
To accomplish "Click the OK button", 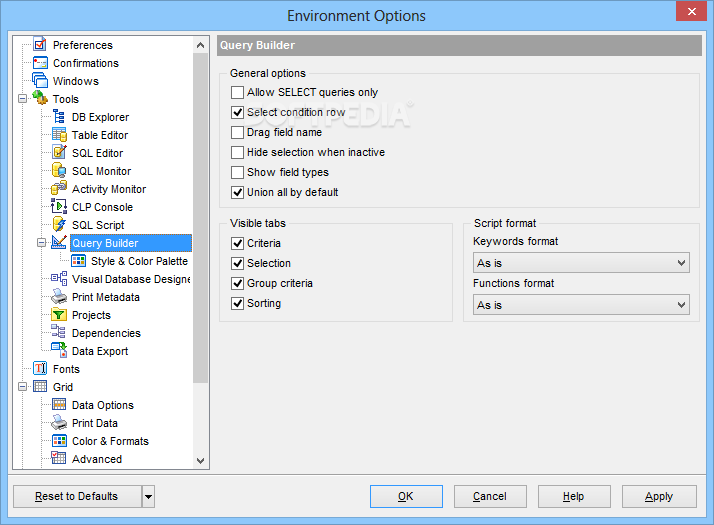I will 406,496.
